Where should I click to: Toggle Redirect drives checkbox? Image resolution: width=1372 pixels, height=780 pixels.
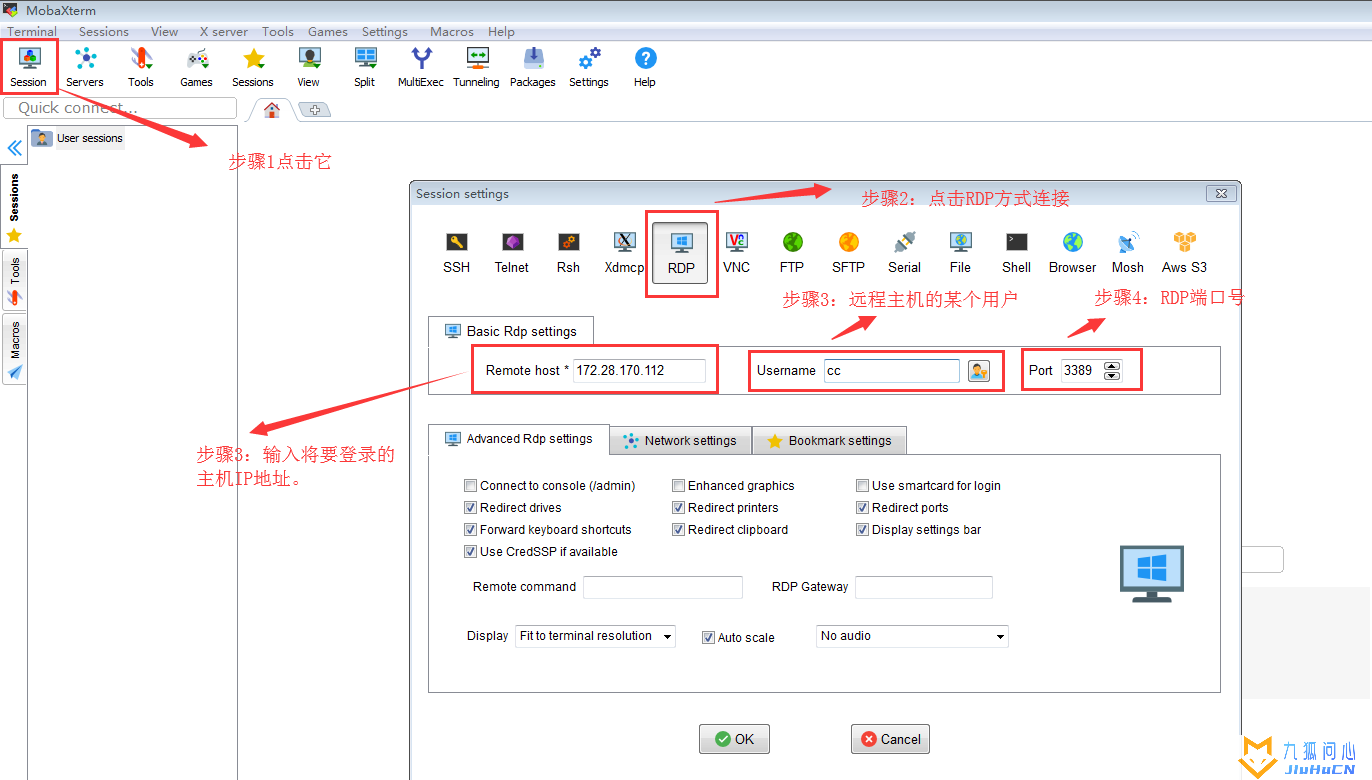tap(471, 508)
